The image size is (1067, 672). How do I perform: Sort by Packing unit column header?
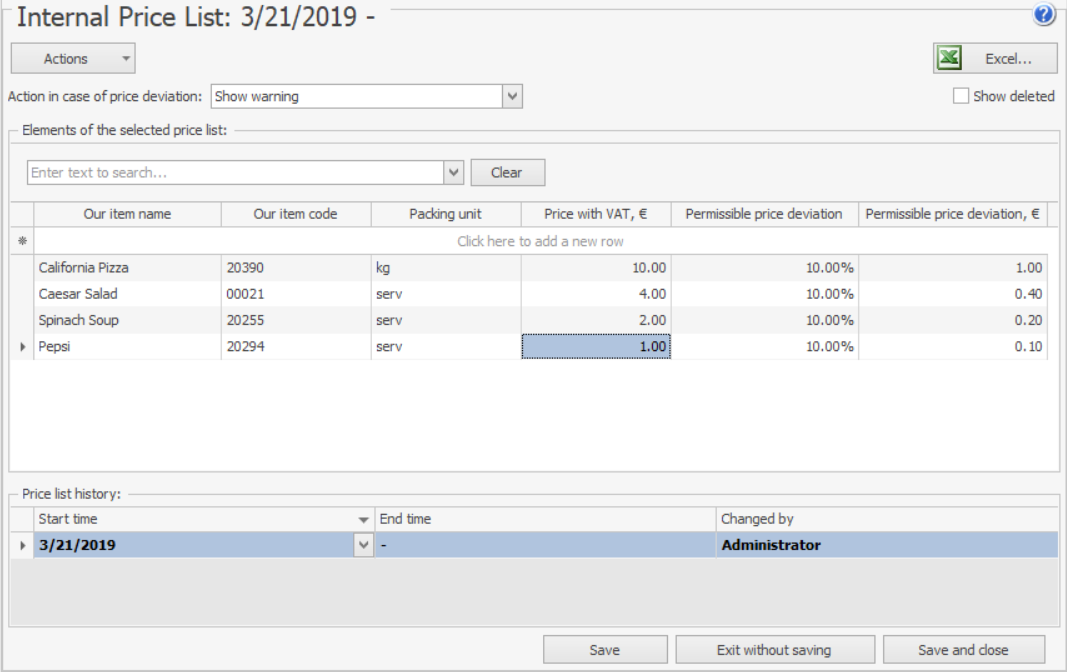tap(445, 214)
